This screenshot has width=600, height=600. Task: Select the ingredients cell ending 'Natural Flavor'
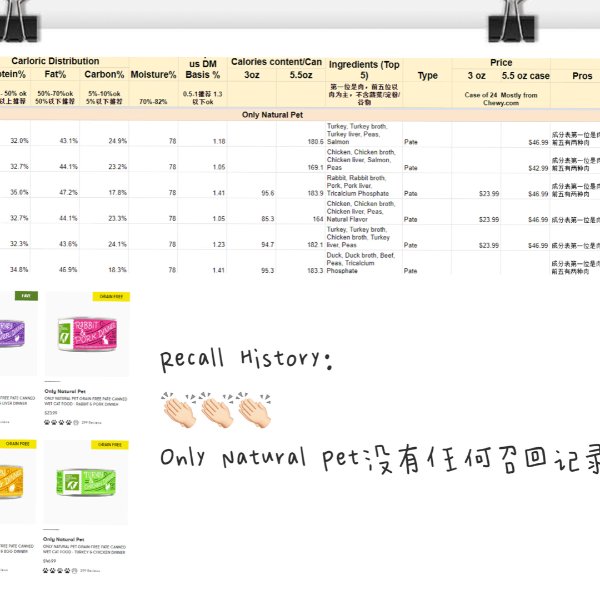tap(364, 211)
